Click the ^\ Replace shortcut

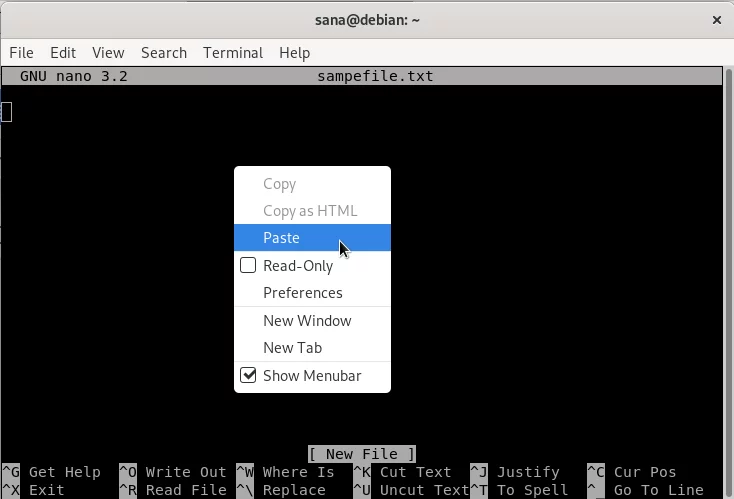click(281, 490)
